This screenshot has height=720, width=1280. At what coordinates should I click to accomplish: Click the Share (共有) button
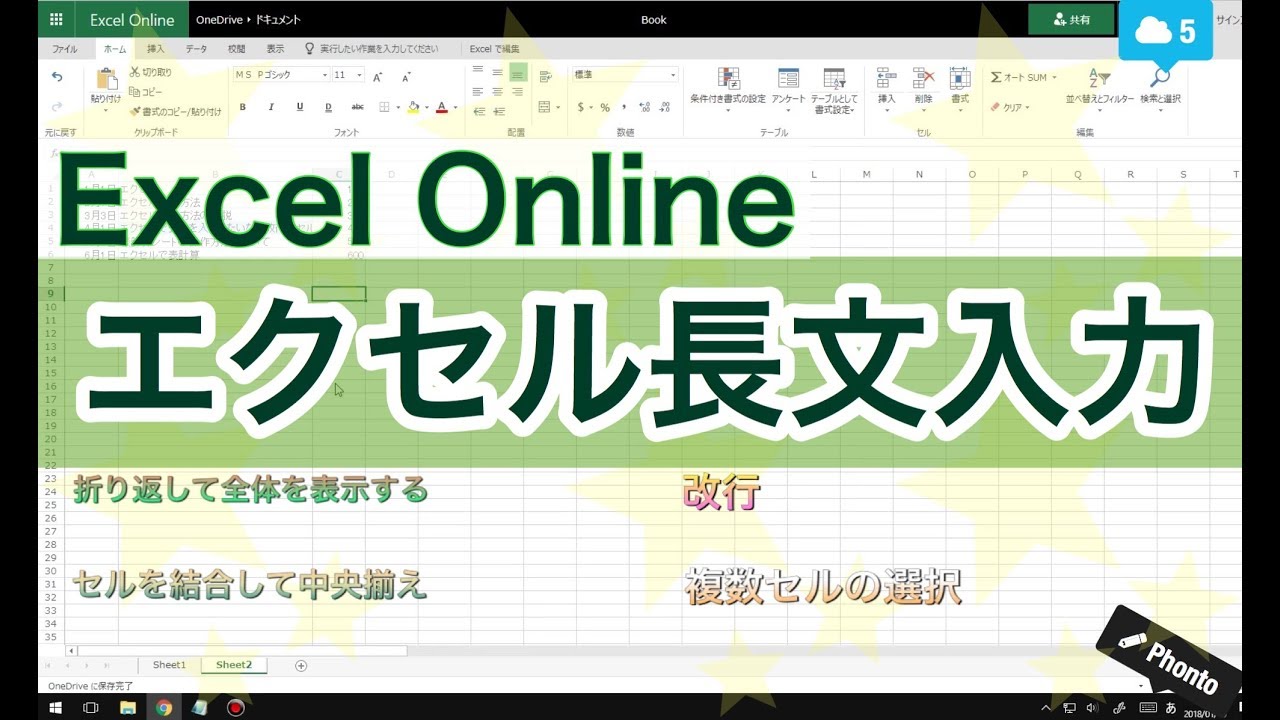click(1072, 19)
